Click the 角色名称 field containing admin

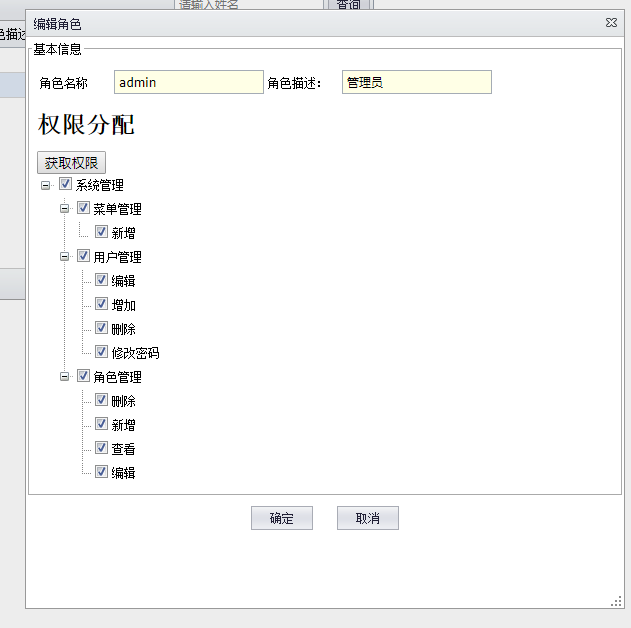pos(189,82)
